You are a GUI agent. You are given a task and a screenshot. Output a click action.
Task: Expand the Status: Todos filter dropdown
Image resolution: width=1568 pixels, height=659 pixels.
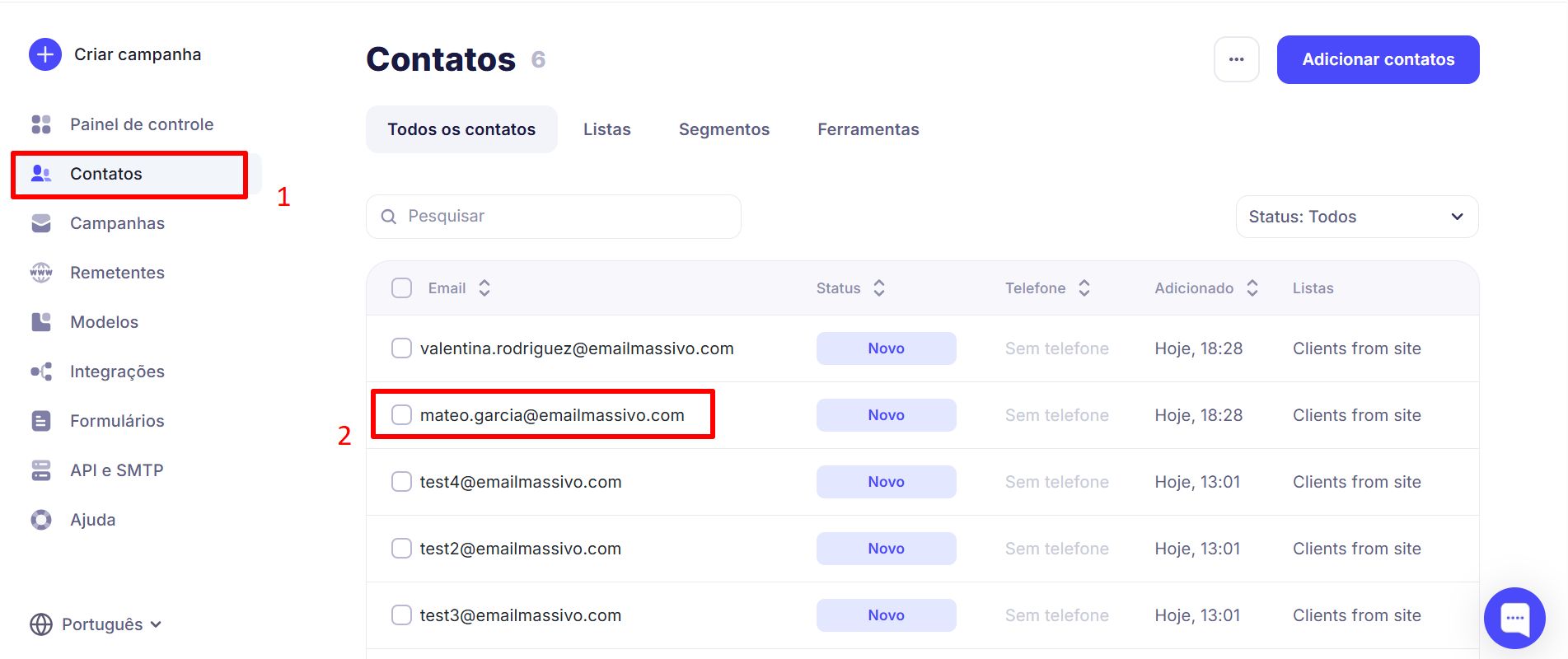tap(1356, 217)
